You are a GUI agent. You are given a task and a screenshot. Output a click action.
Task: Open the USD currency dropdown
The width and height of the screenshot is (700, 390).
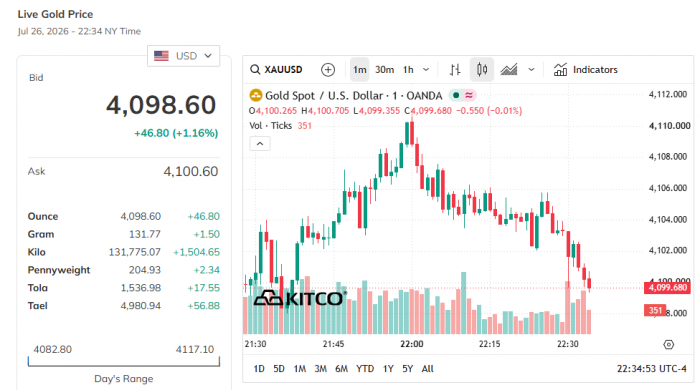[183, 56]
